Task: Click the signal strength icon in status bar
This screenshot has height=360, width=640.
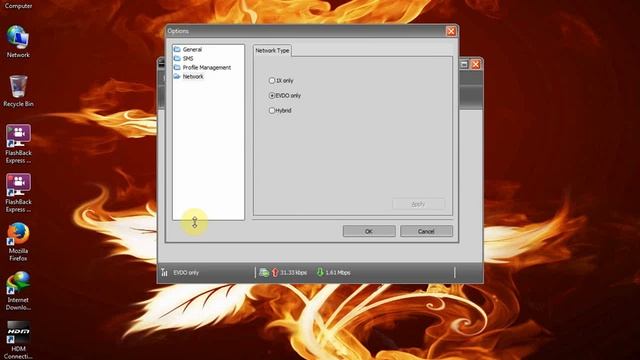Action: tap(164, 272)
